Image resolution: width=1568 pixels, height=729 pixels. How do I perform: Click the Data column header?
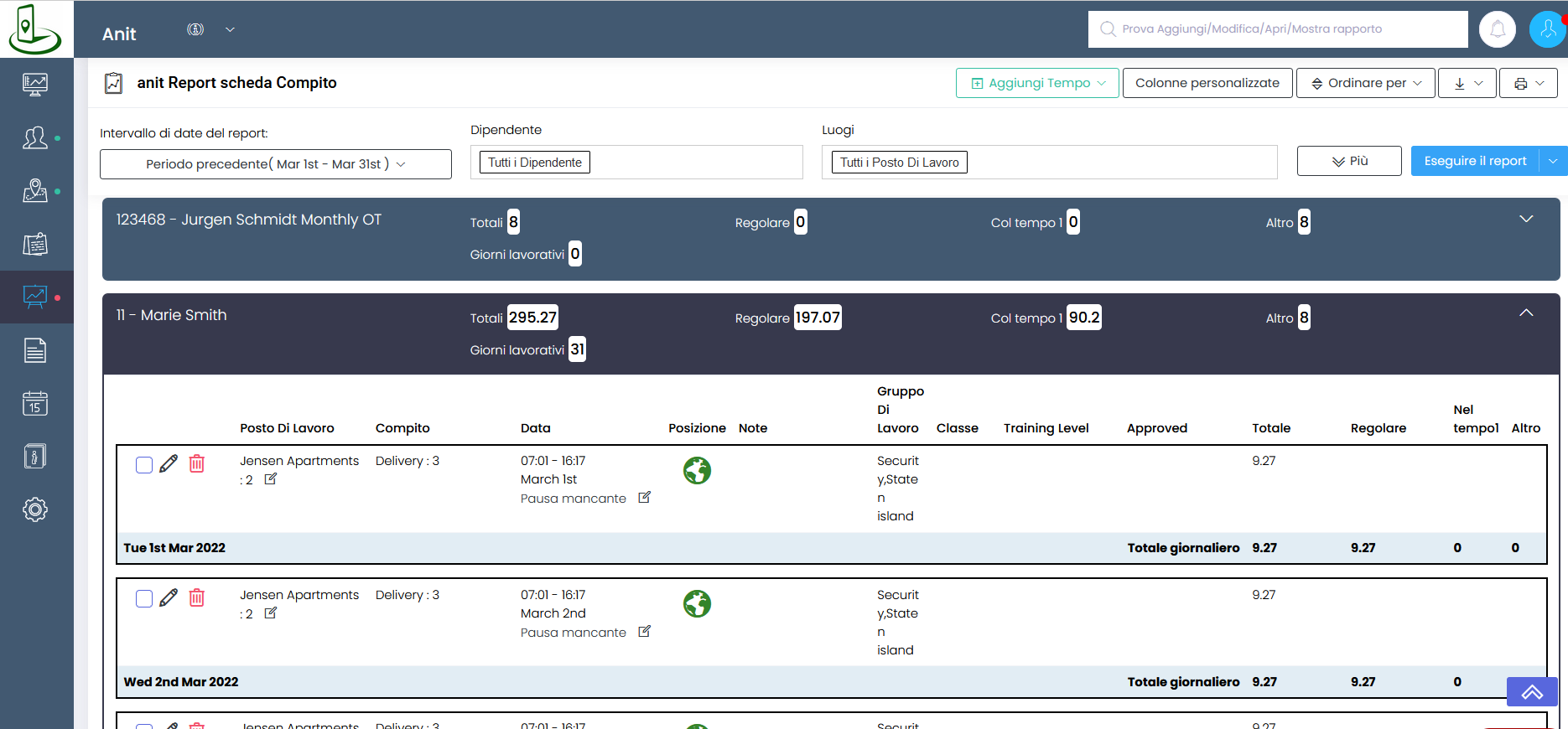tap(536, 428)
